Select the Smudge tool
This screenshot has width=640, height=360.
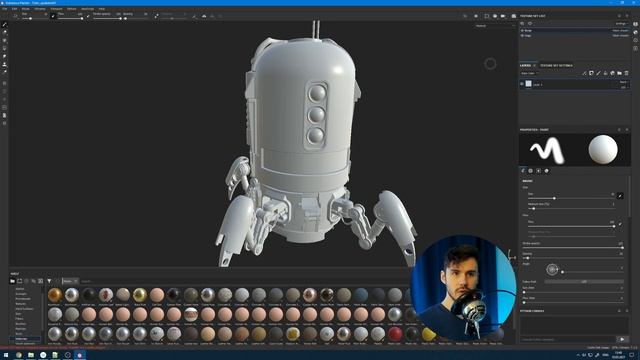4,56
